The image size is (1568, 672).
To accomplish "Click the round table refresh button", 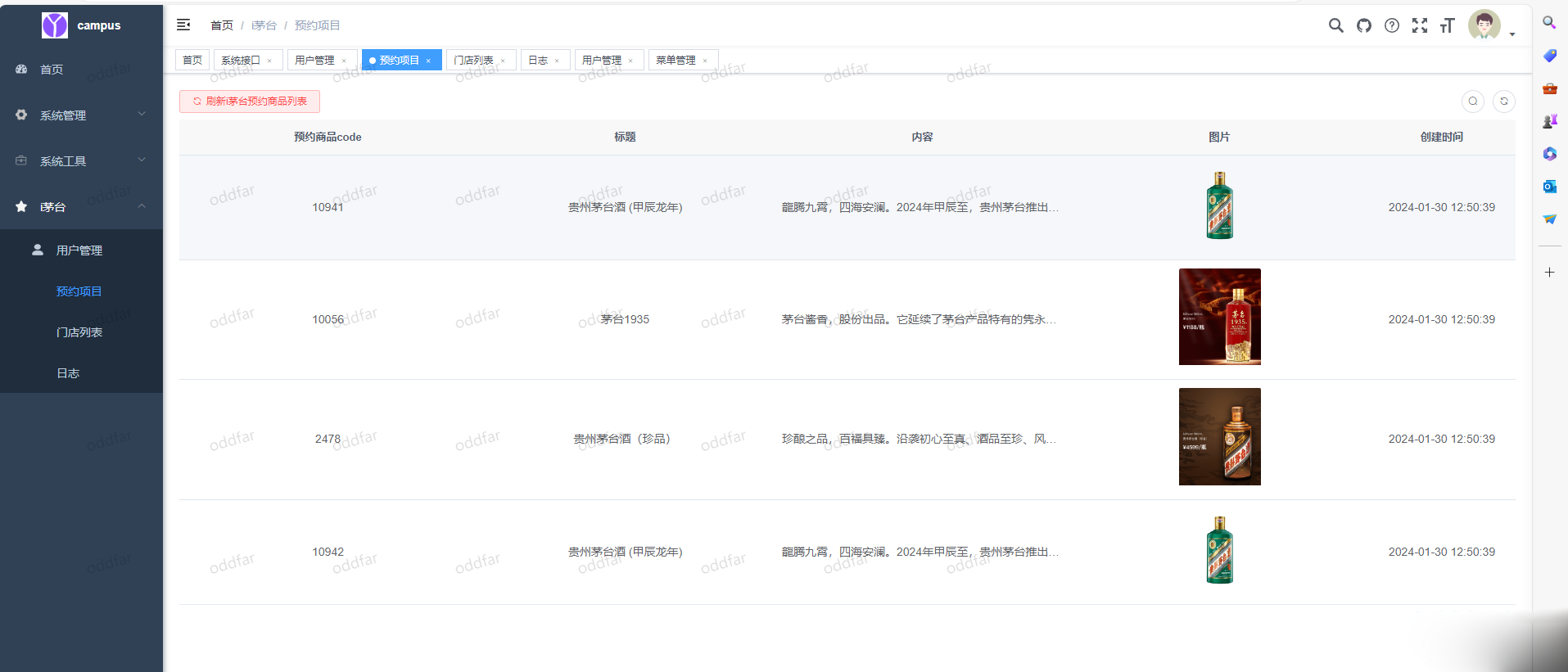I will pos(1504,101).
